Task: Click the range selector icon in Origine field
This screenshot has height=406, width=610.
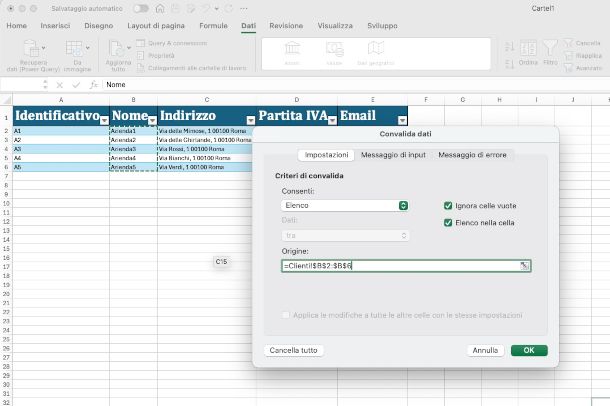Action: 524,266
